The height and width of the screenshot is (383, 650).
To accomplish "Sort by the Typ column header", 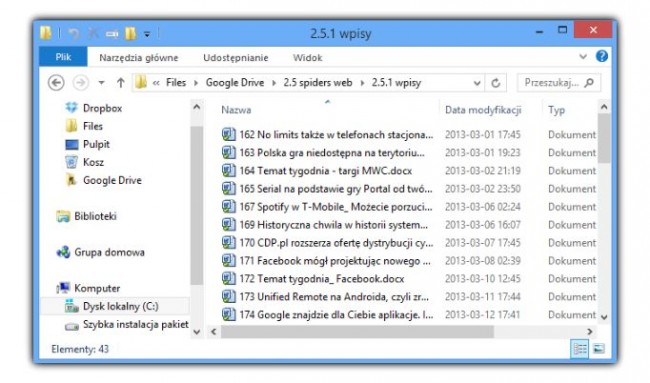I will pos(556,110).
